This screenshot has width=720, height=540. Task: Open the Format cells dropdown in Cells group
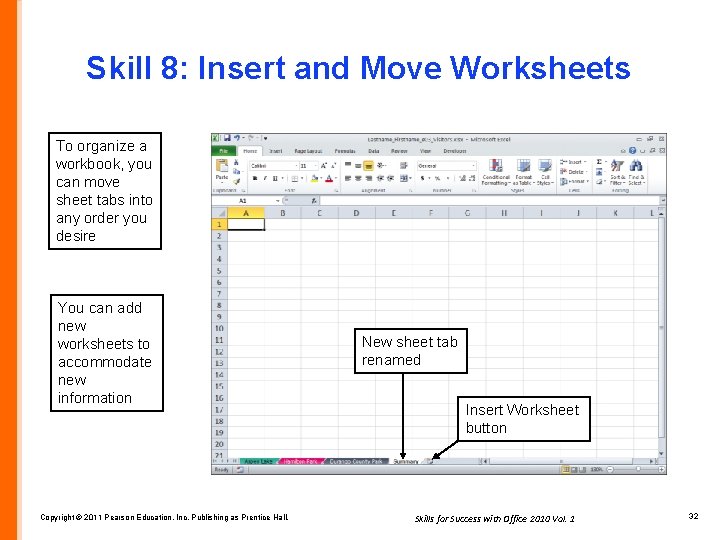574,181
